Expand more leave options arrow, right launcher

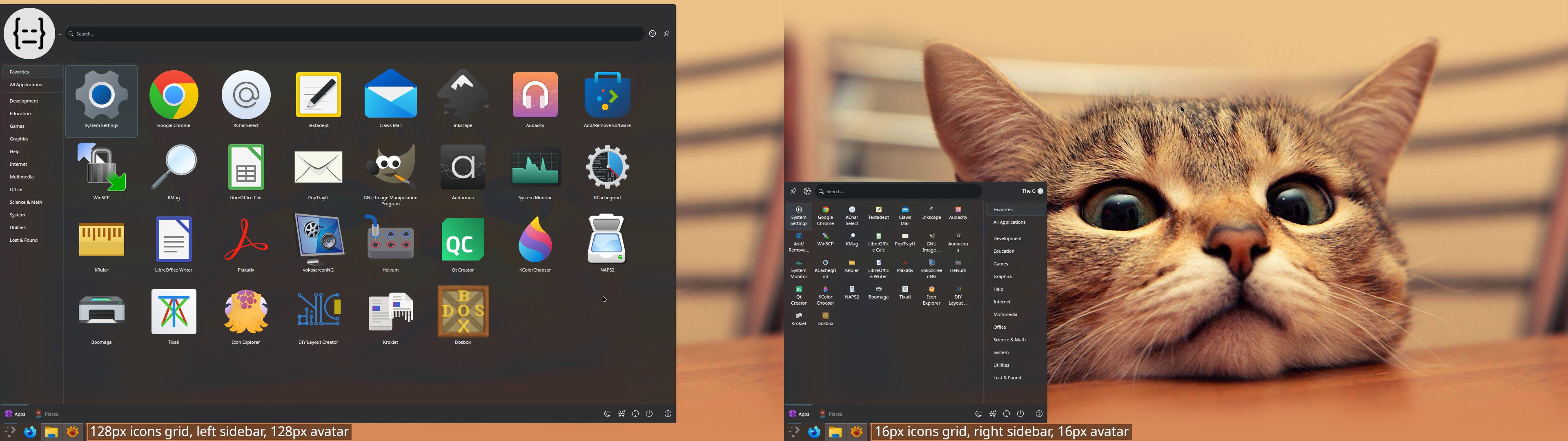(x=1039, y=414)
